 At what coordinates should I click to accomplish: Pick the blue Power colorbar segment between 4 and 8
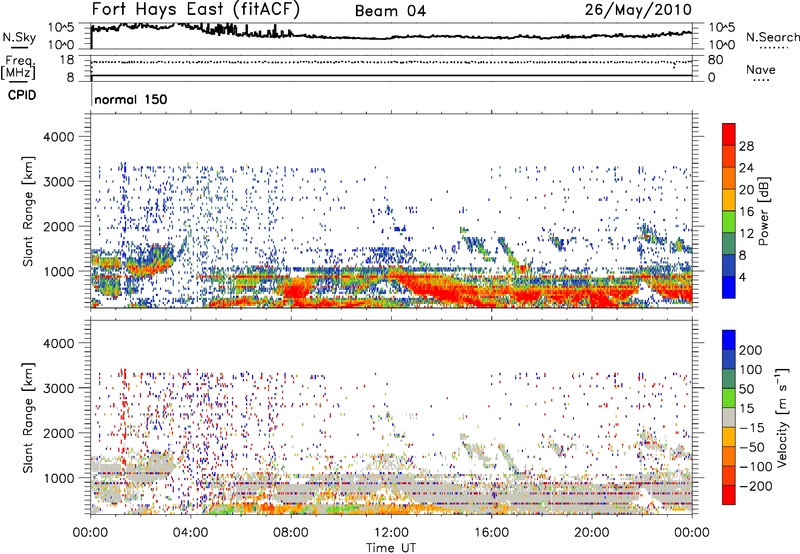pyautogui.click(x=729, y=266)
